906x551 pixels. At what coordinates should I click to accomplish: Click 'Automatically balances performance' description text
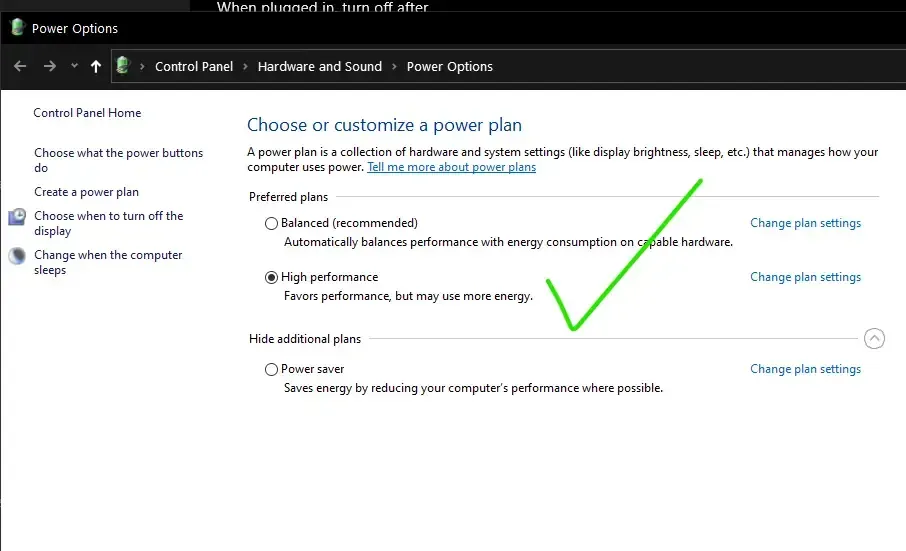[508, 242]
